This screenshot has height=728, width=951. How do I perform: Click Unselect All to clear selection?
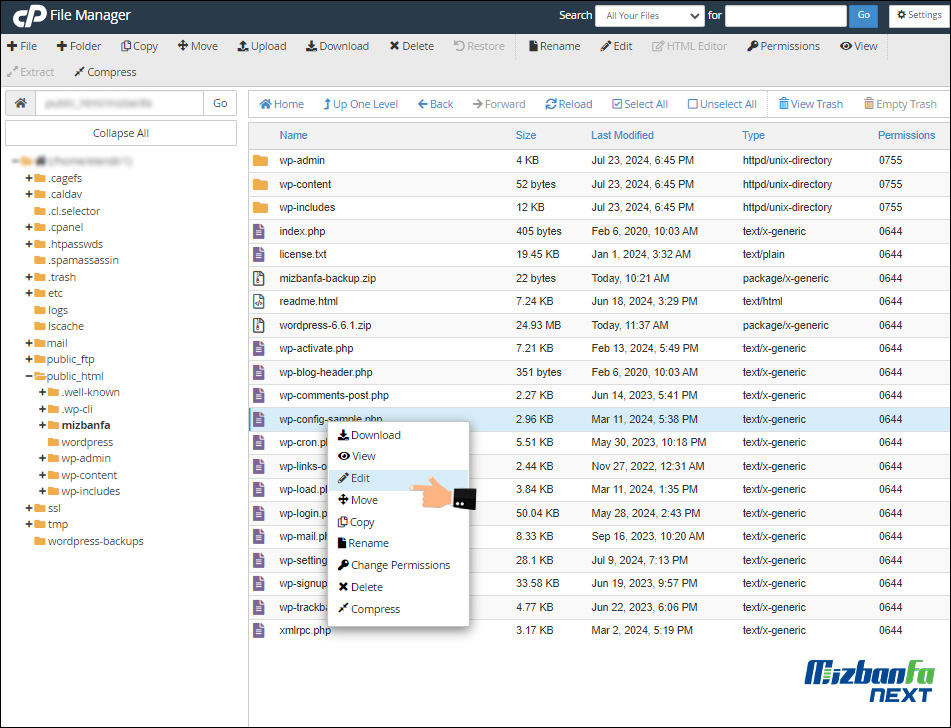(x=722, y=104)
